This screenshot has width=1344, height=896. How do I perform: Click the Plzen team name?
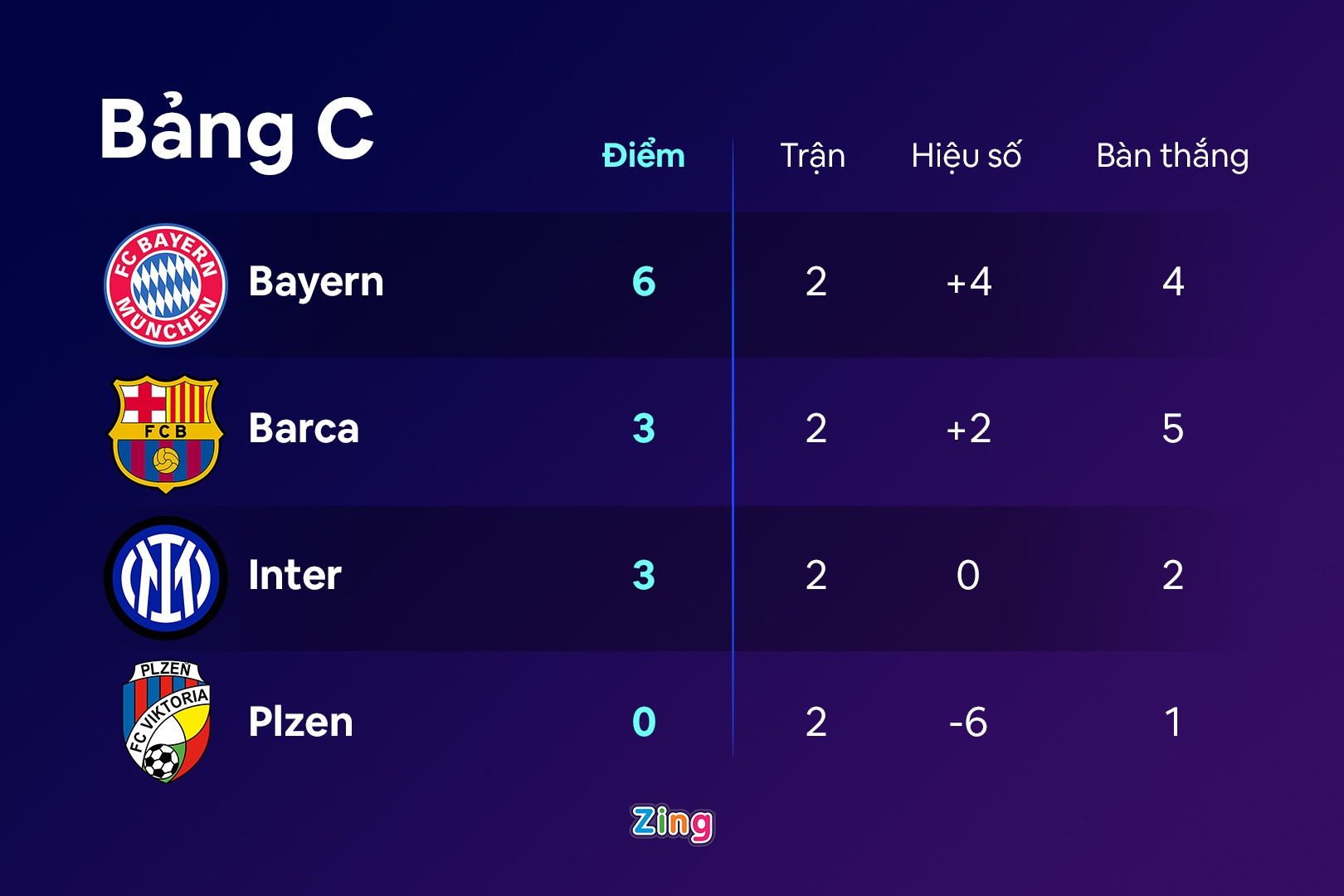point(300,722)
